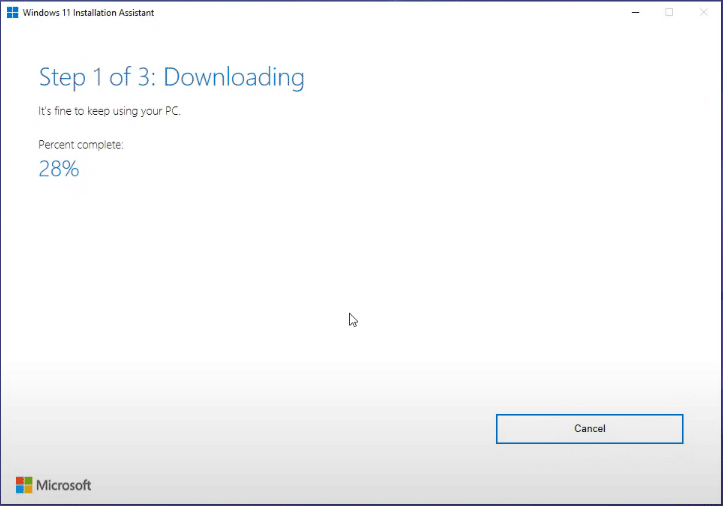
Task: Click the grey footer area beside Microsoft logo
Action: (x=300, y=485)
